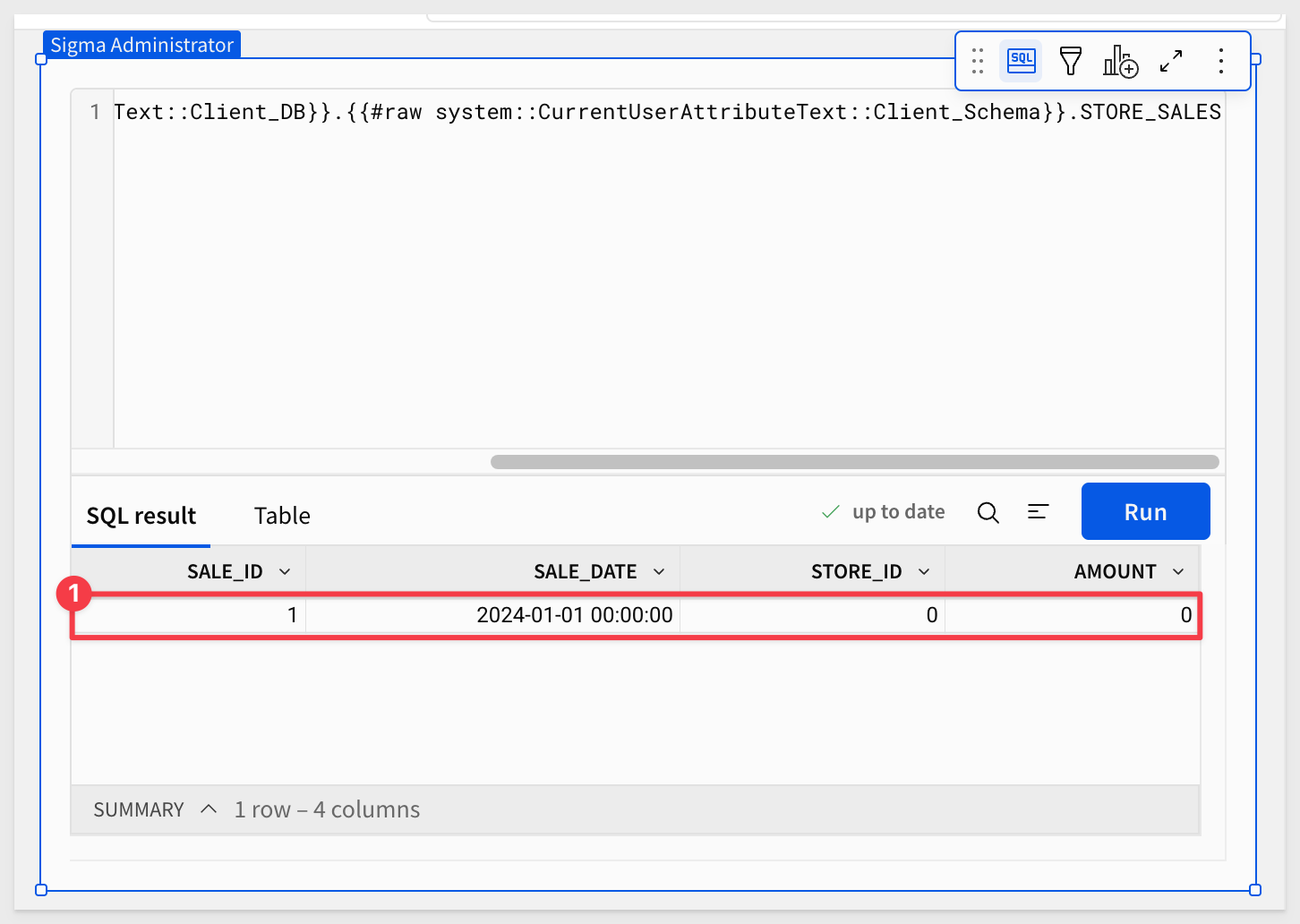Expand the element to full screen

1171,61
